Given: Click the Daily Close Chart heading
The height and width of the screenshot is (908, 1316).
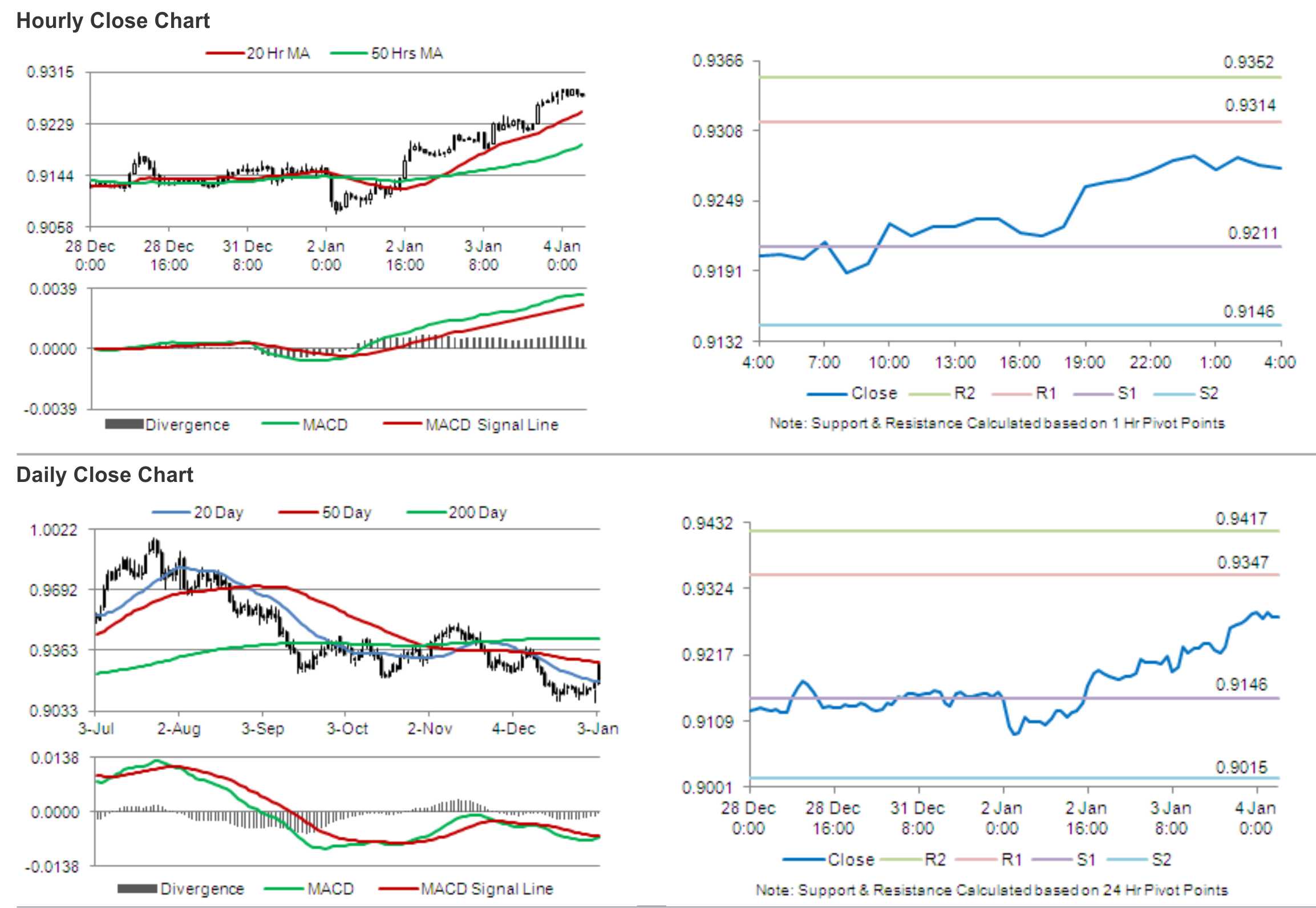Looking at the screenshot, I should pos(105,475).
